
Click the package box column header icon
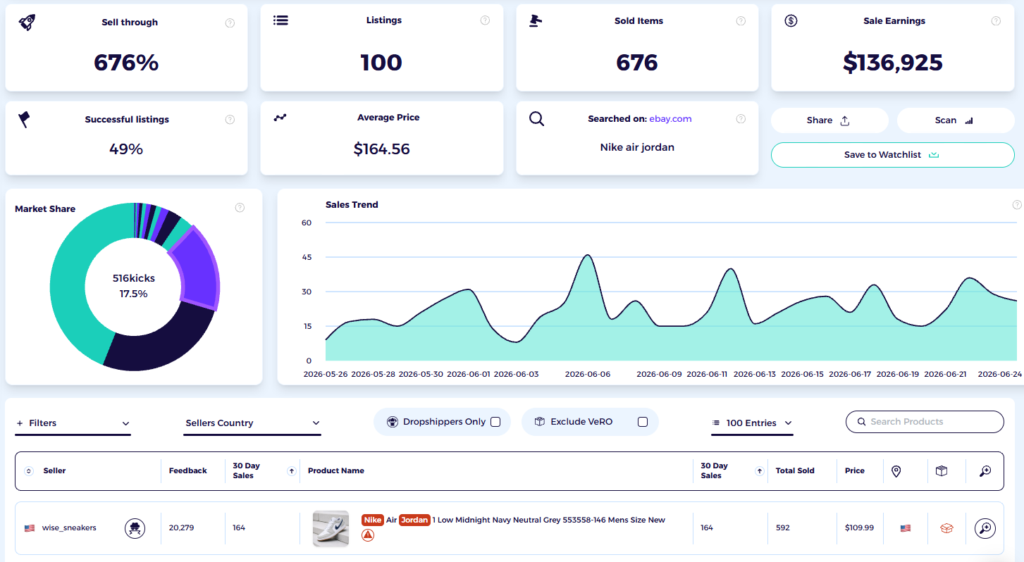coord(941,471)
